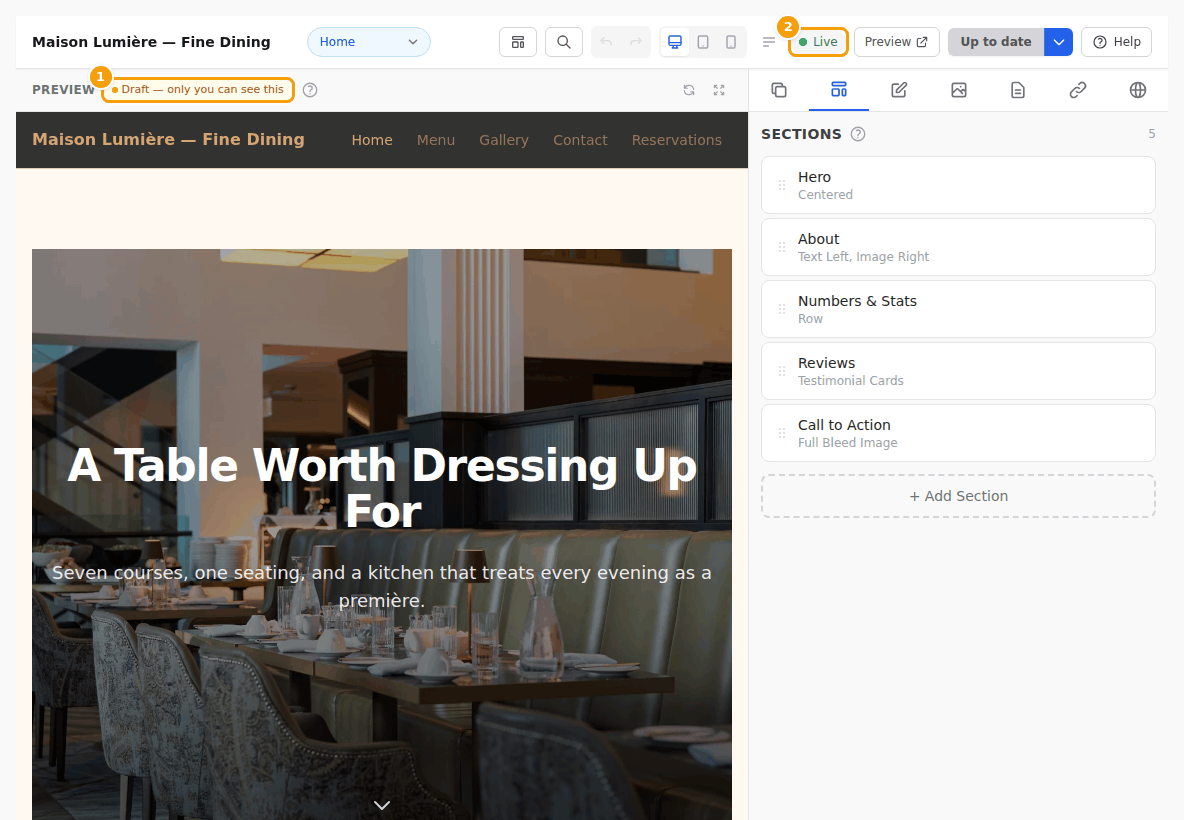Click the Menu link in the site navigation

[x=436, y=140]
